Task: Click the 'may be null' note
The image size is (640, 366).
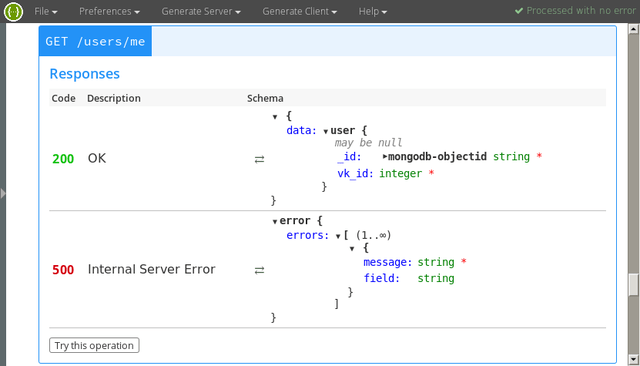Action: pyautogui.click(x=368, y=143)
